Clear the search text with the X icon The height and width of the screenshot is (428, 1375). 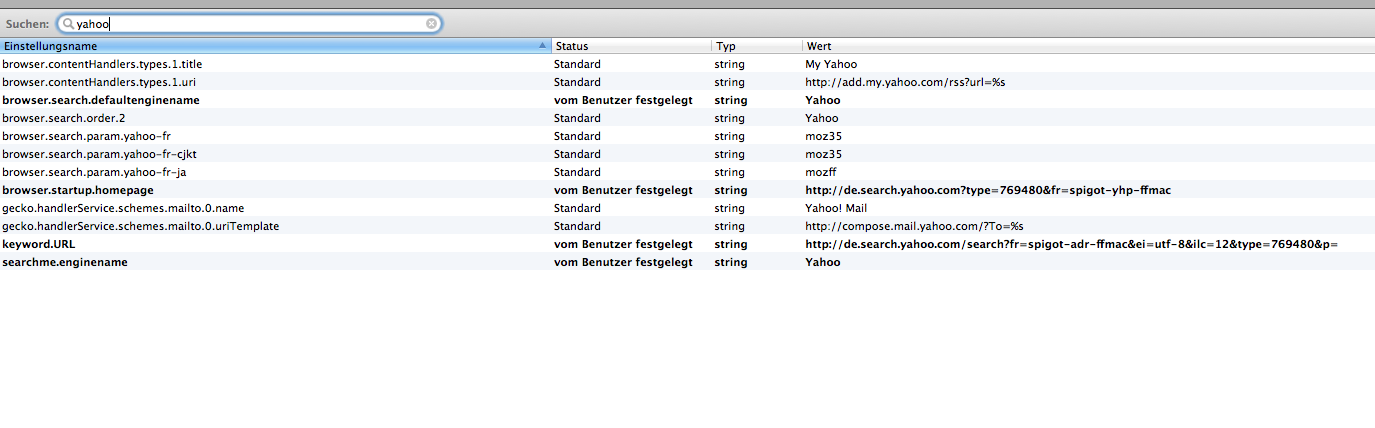431,23
